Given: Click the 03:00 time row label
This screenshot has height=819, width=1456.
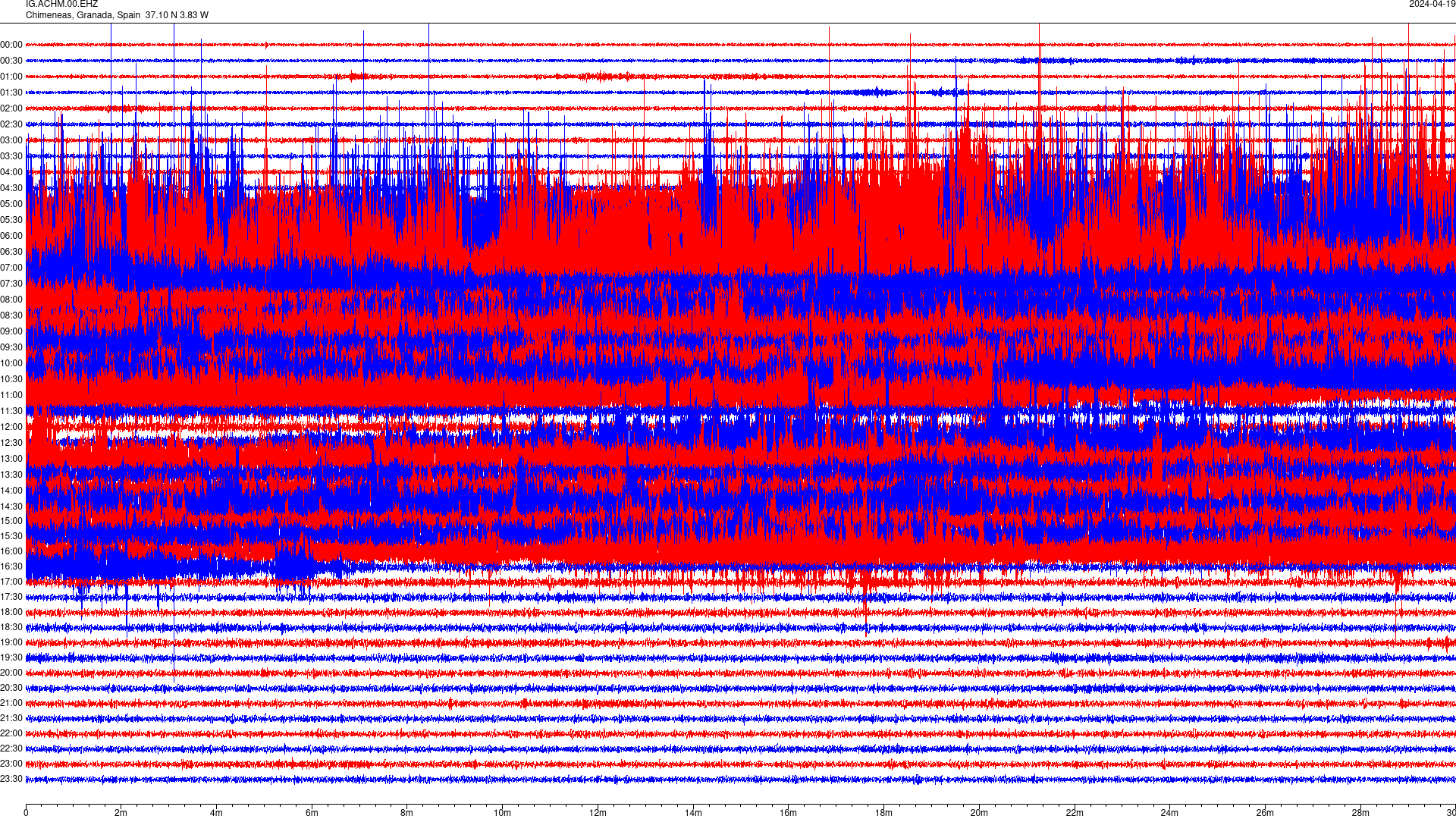Looking at the screenshot, I should tap(11, 140).
